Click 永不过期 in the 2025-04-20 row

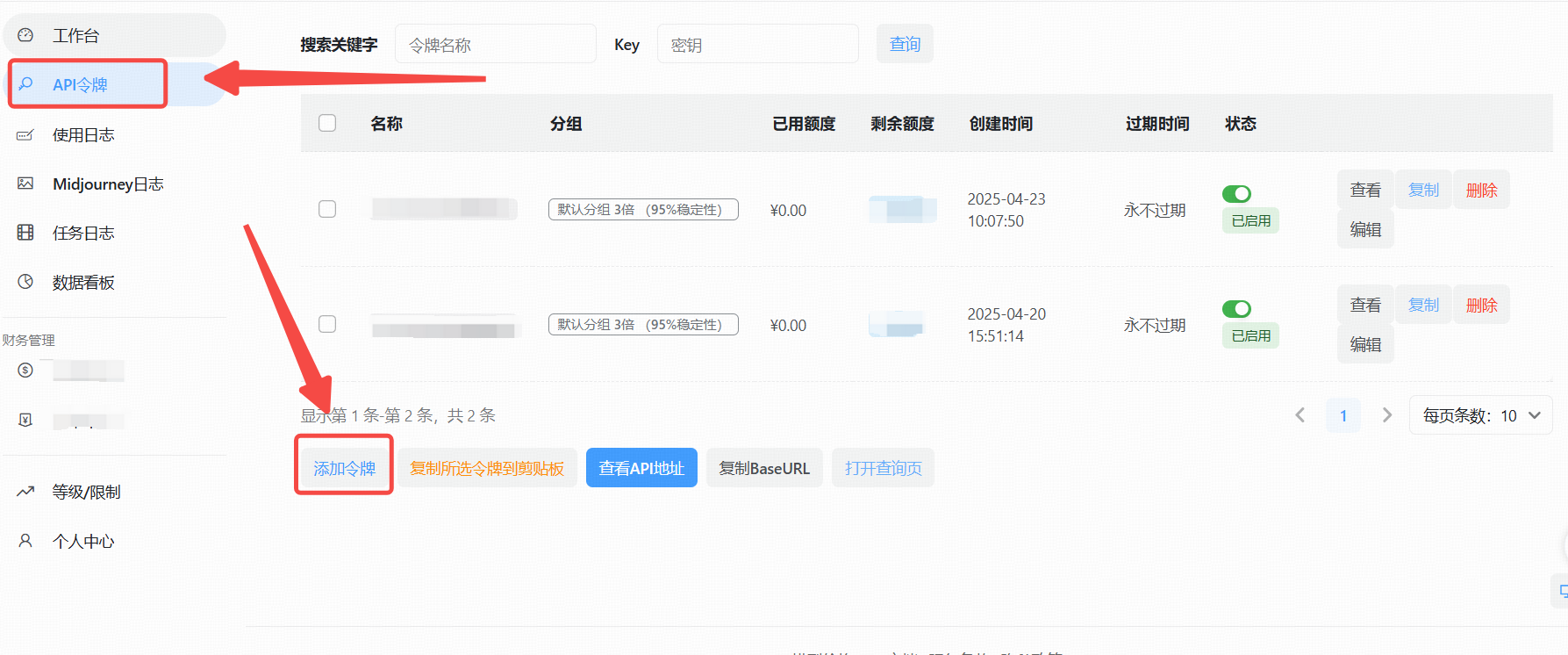coord(1155,325)
